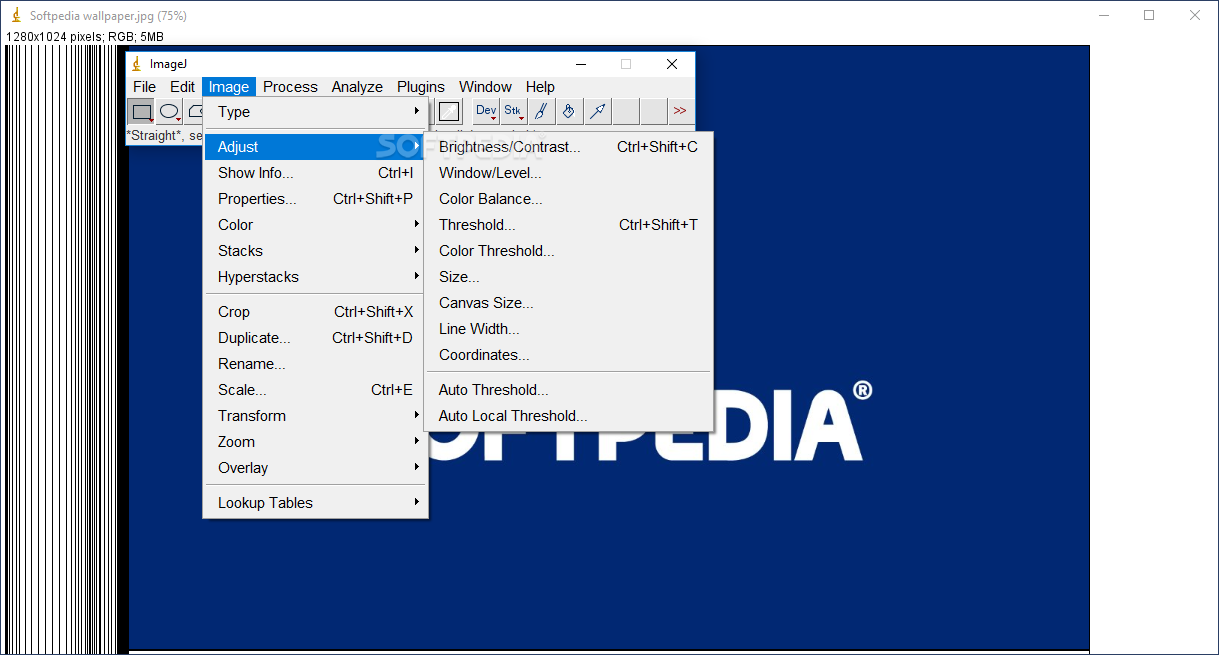Screen dimensions: 1219x655
Task: Open the Stk stacks menu tool
Action: [x=513, y=111]
